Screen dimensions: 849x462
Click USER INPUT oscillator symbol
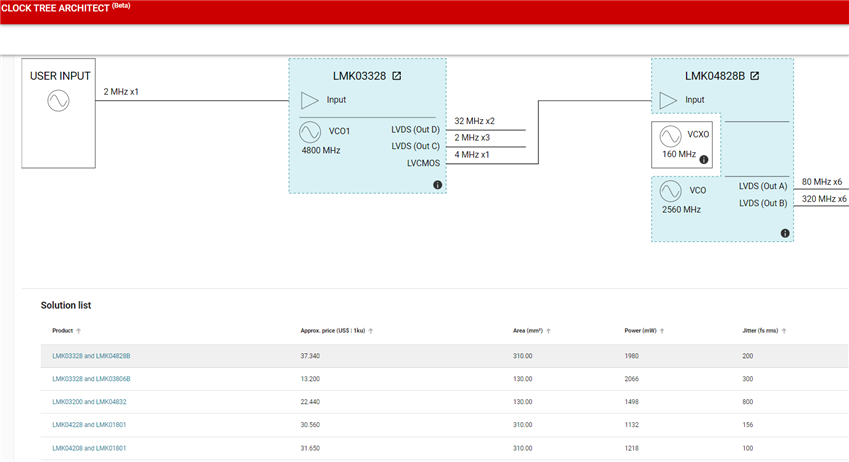[58, 101]
